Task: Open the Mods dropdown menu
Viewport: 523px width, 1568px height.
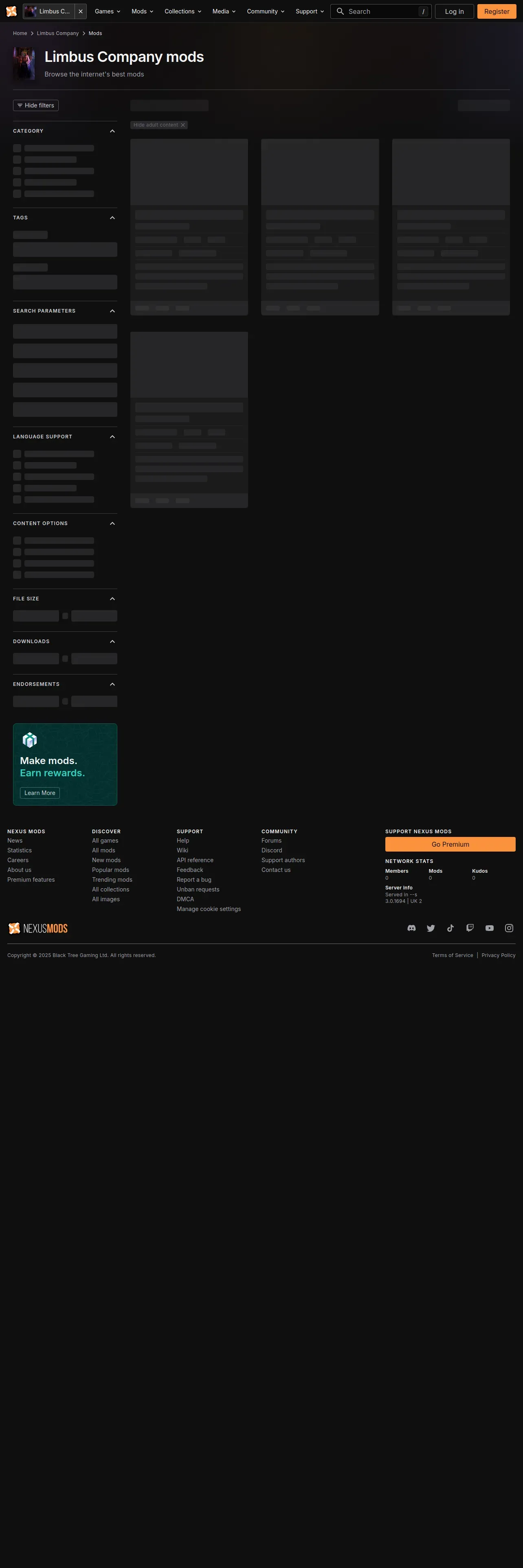Action: coord(143,11)
